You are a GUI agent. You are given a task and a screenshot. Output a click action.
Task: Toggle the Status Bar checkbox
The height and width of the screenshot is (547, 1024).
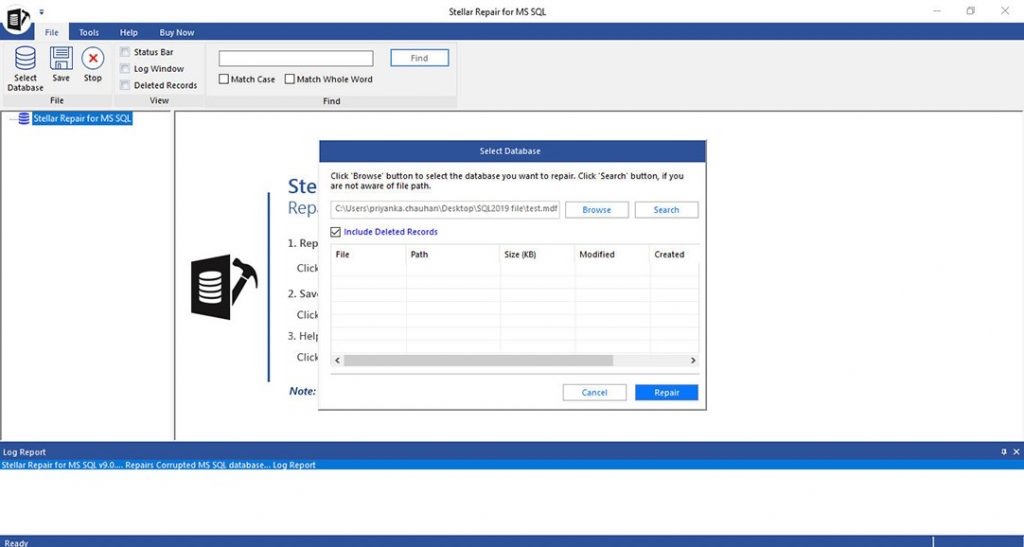(125, 52)
